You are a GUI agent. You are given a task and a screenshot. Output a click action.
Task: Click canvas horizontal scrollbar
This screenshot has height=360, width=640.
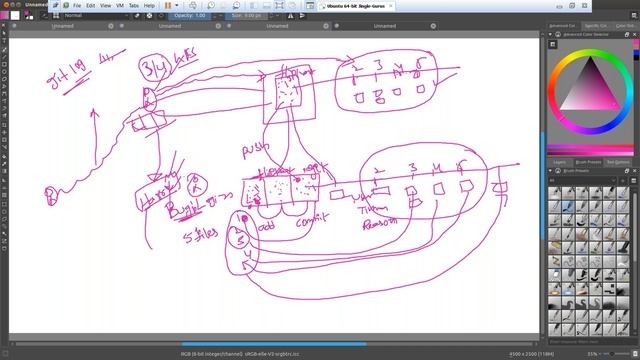[274, 344]
